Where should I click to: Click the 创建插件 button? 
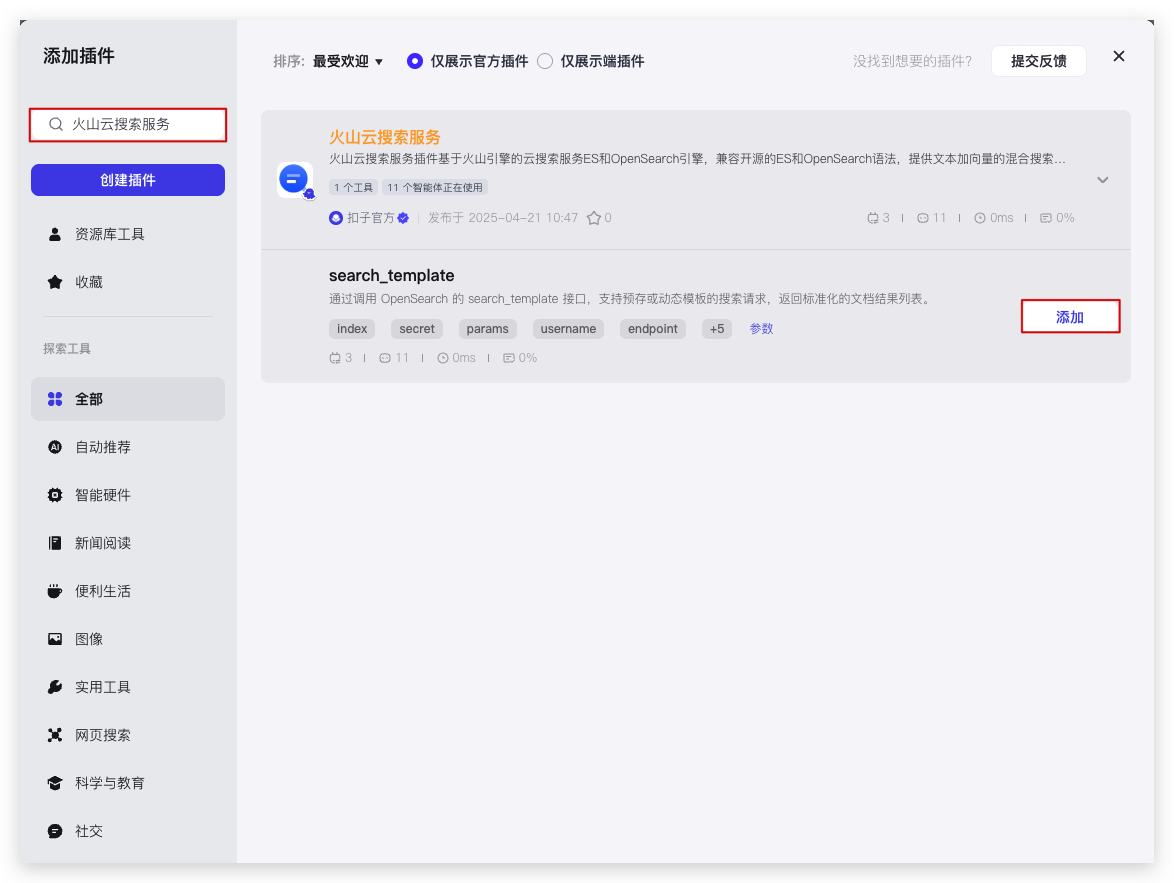128,180
